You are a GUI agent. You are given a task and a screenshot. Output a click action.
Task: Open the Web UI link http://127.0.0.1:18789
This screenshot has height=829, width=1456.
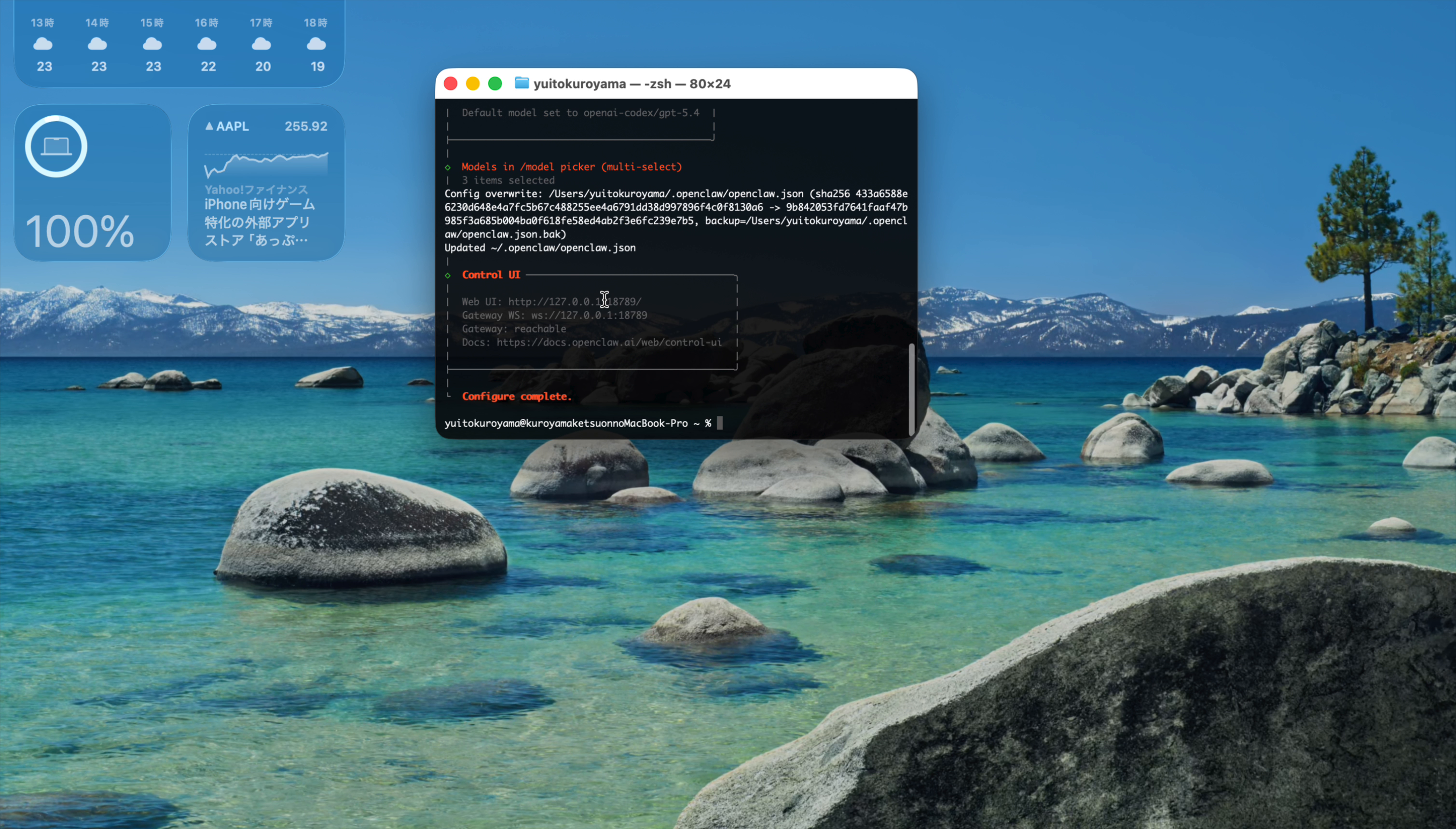[573, 301]
